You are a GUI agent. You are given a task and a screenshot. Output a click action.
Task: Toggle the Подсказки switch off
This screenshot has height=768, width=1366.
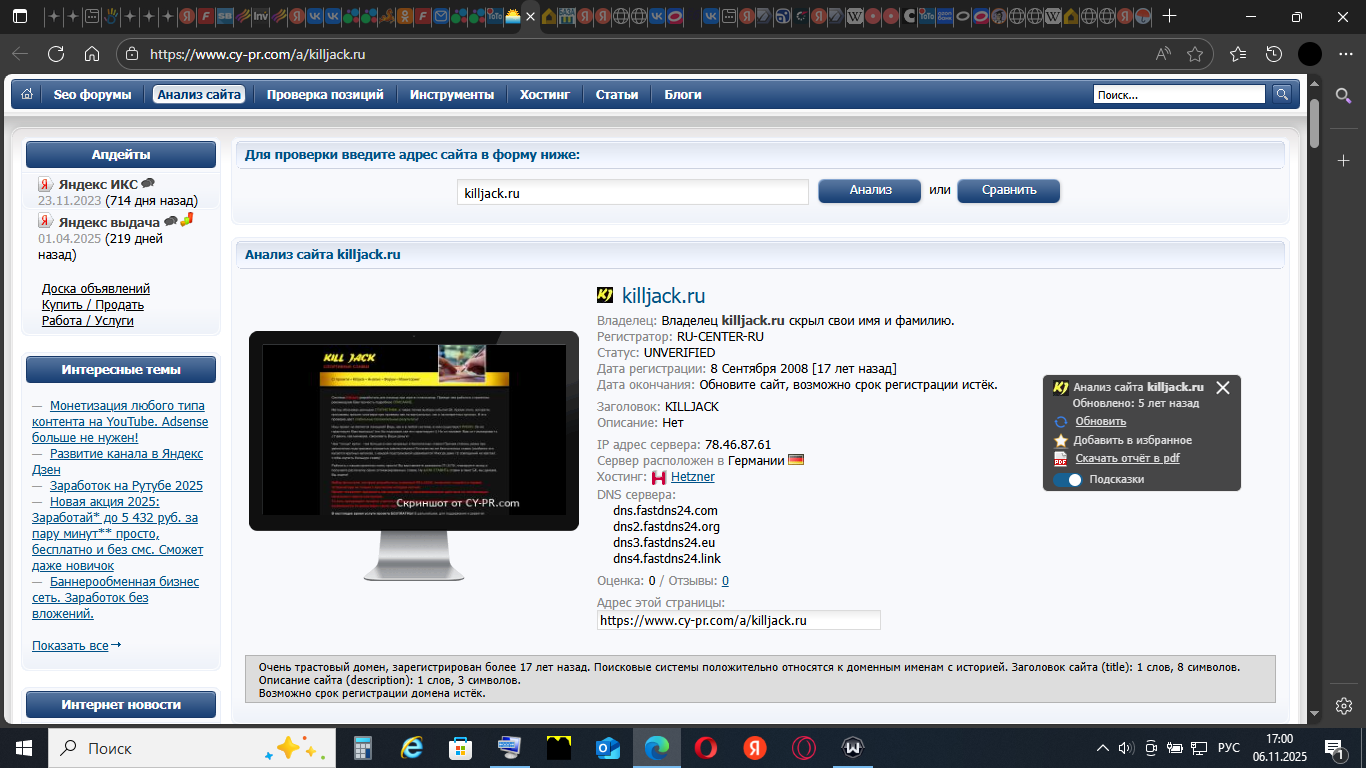(1067, 480)
